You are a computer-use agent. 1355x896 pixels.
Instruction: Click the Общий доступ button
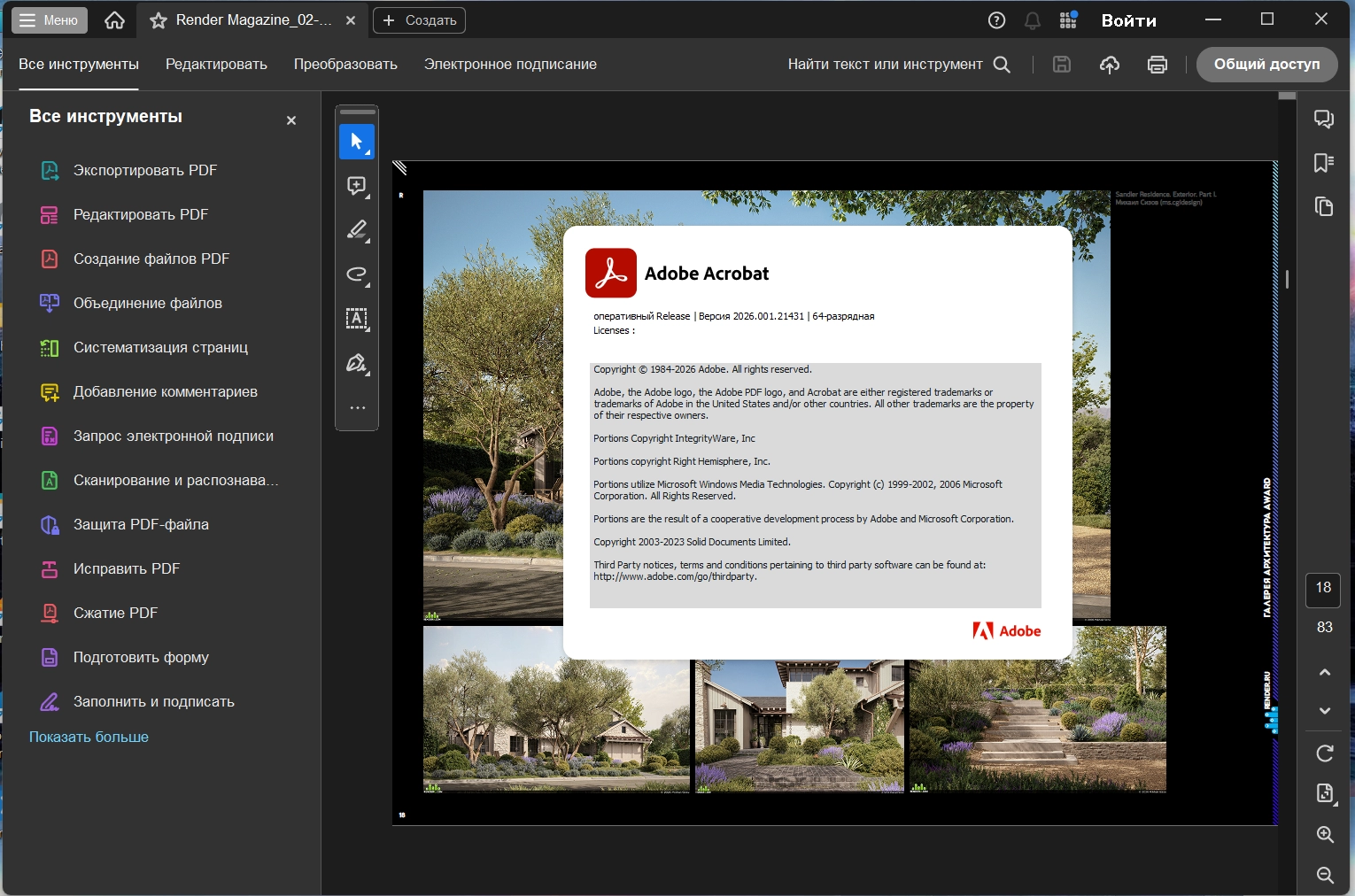[x=1266, y=65]
